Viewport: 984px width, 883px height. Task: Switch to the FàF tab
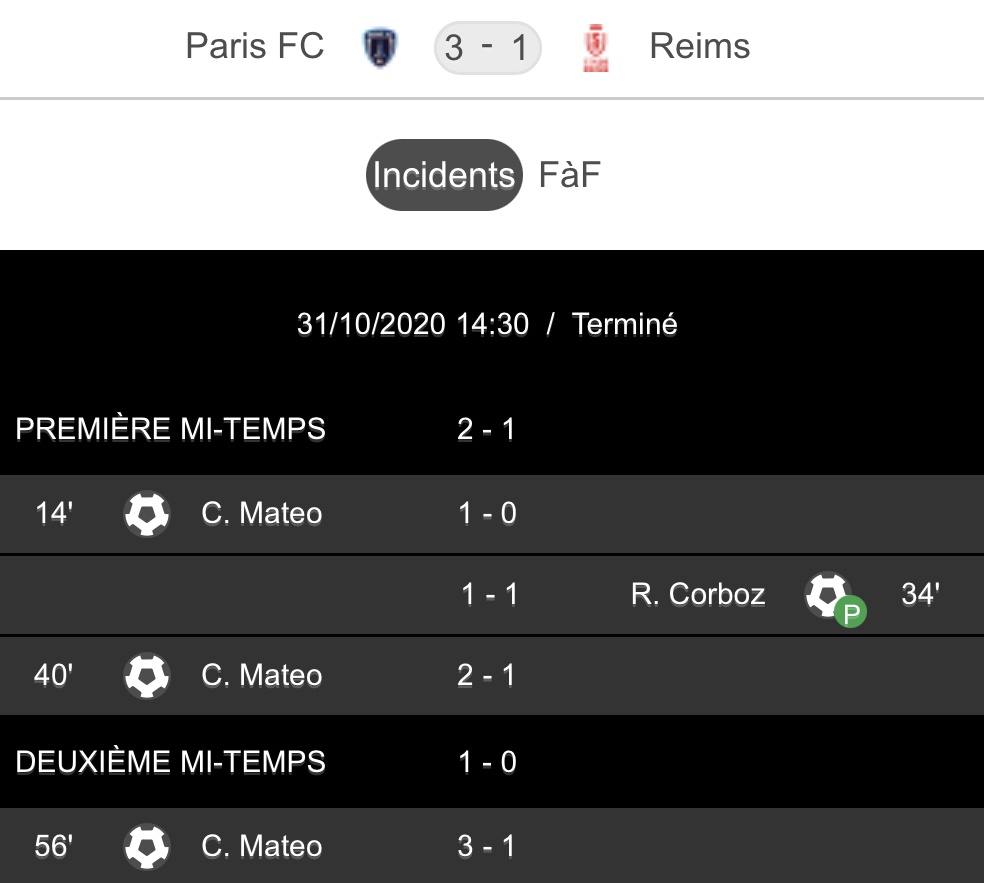(x=570, y=175)
